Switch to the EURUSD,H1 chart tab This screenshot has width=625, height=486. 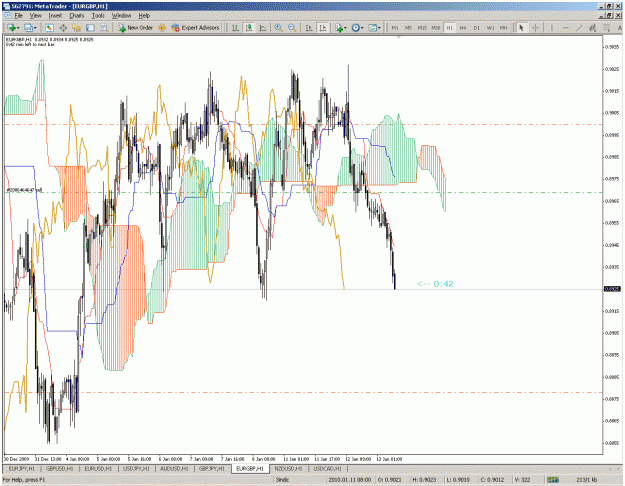pyautogui.click(x=98, y=468)
